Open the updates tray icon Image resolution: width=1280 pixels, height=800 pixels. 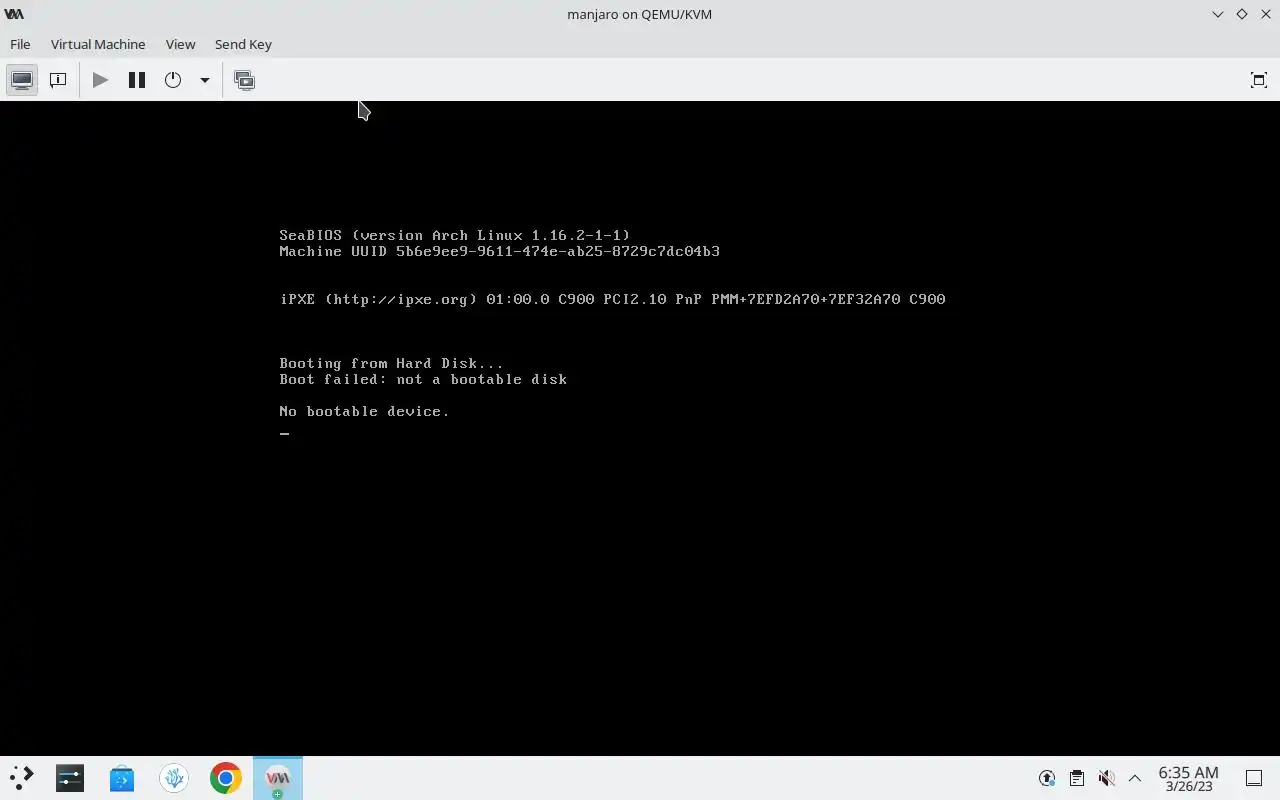1047,778
